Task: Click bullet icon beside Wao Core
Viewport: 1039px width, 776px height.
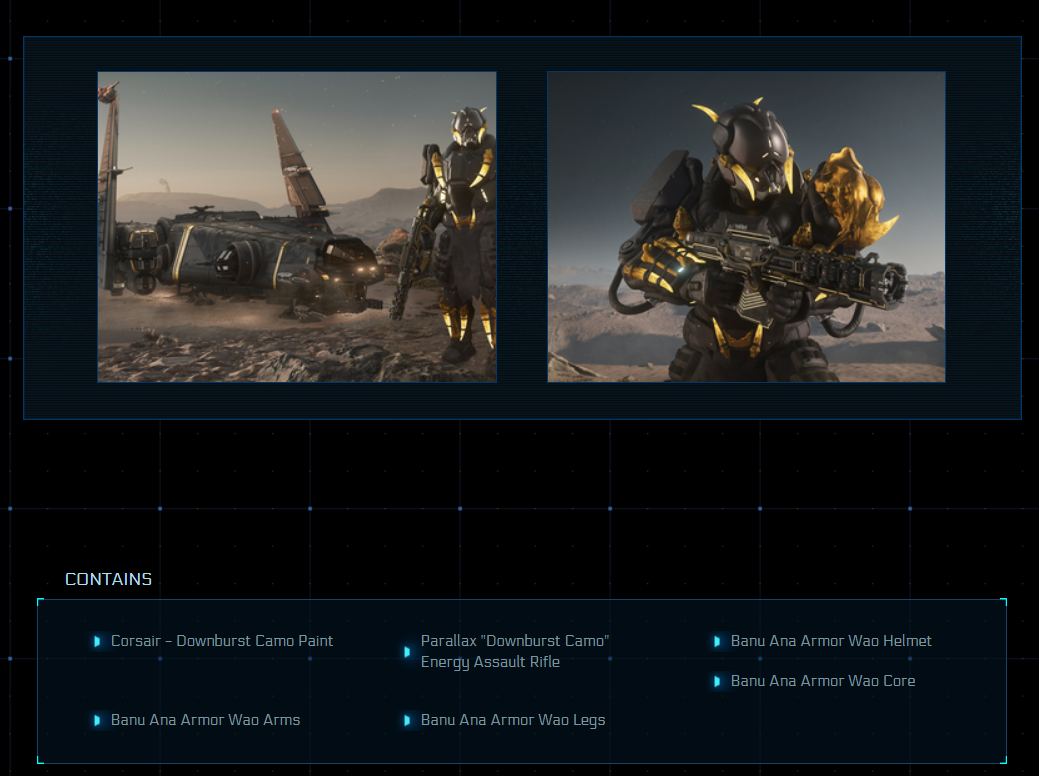Action: point(717,681)
